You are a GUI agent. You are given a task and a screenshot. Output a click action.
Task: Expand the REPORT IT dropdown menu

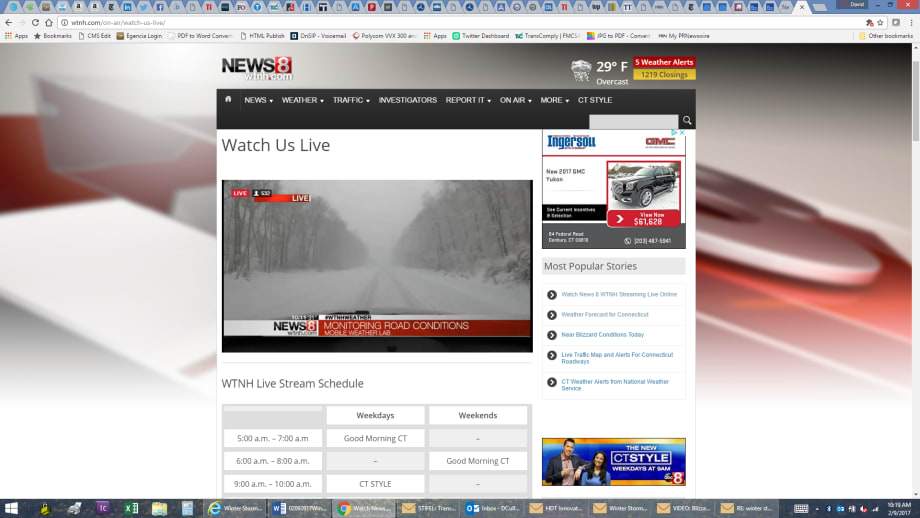(x=468, y=100)
